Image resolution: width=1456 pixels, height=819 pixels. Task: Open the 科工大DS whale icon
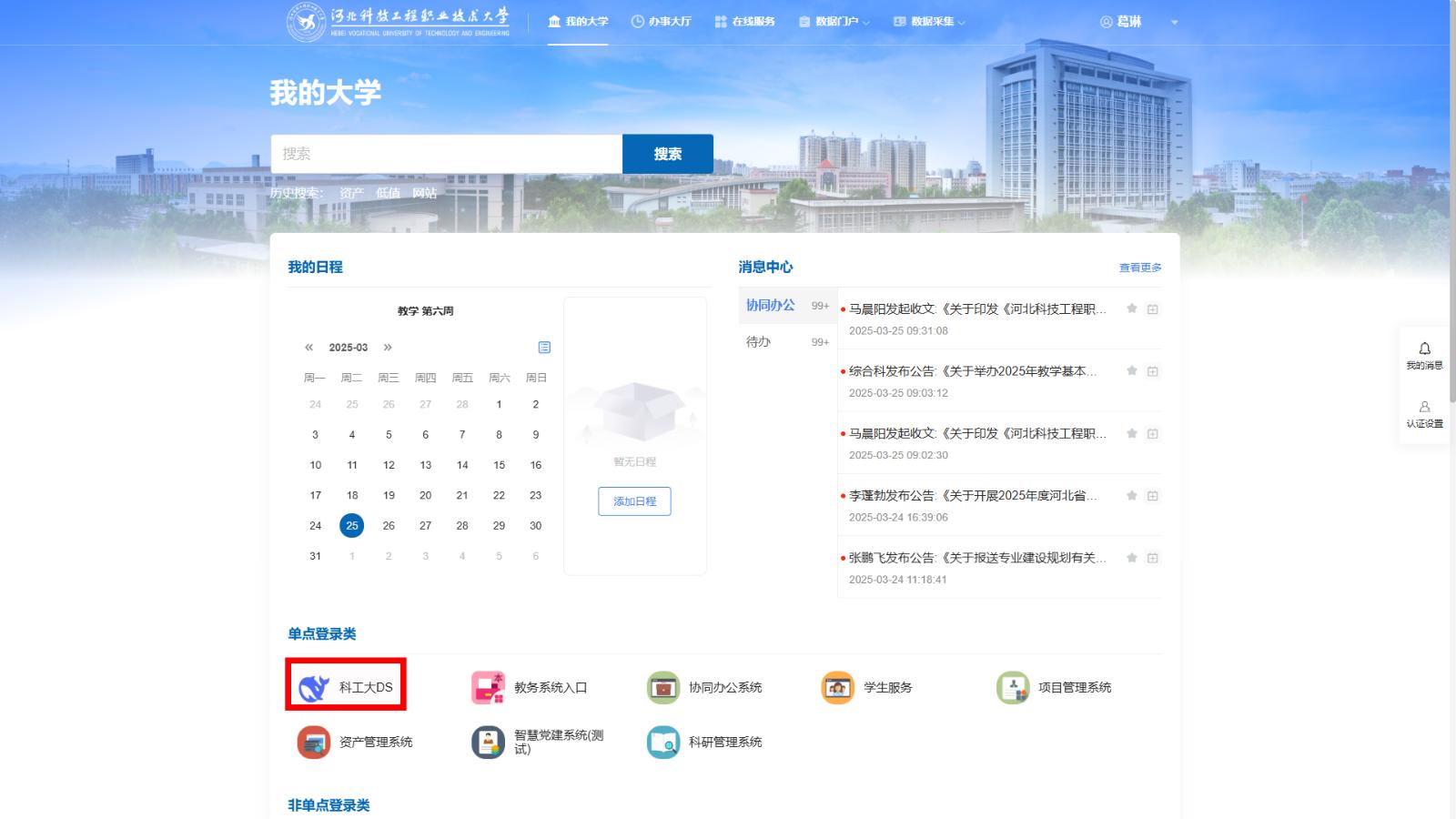[314, 688]
